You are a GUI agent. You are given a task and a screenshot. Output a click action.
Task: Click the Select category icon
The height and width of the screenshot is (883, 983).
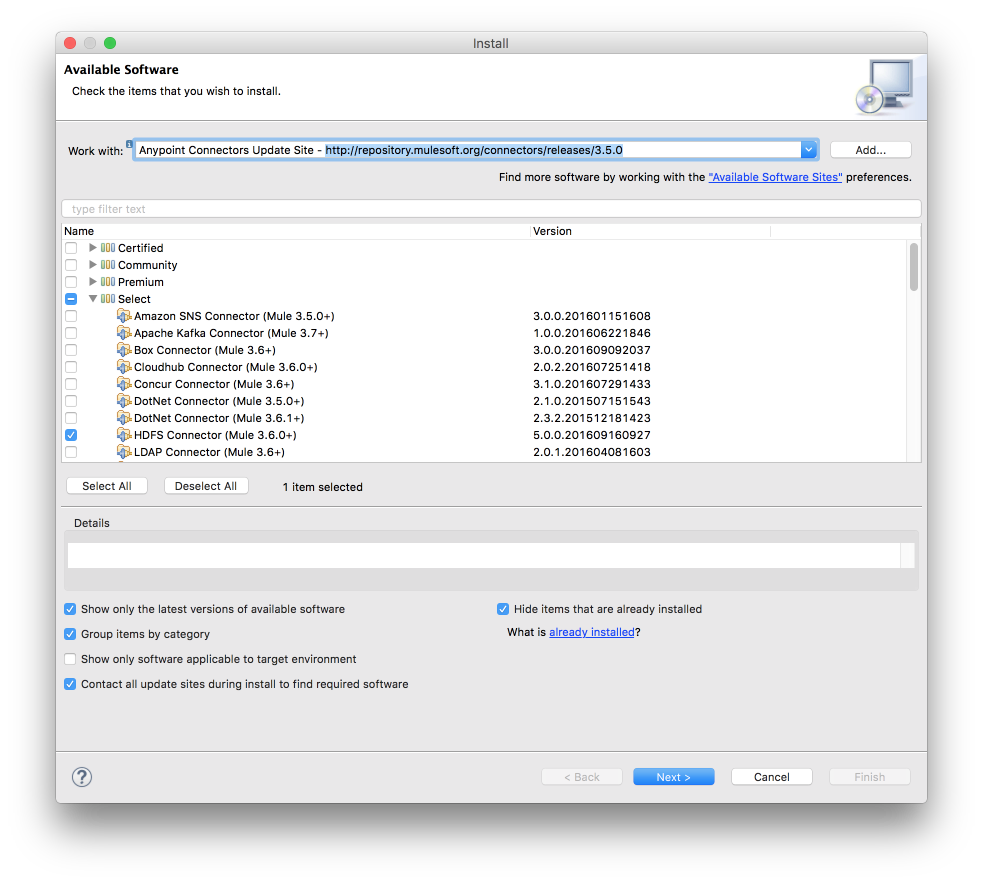click(x=108, y=299)
